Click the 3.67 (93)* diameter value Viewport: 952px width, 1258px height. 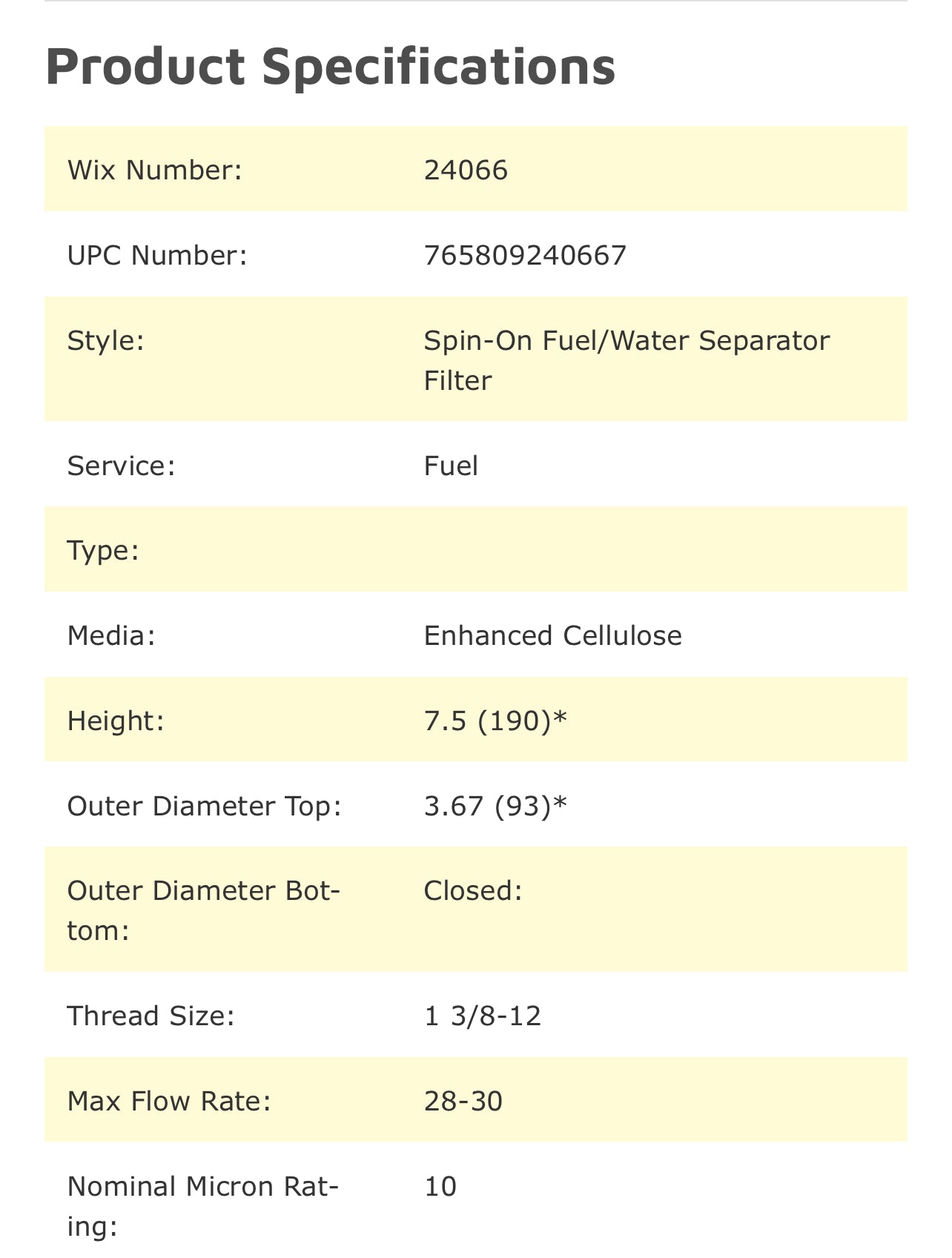(x=495, y=806)
